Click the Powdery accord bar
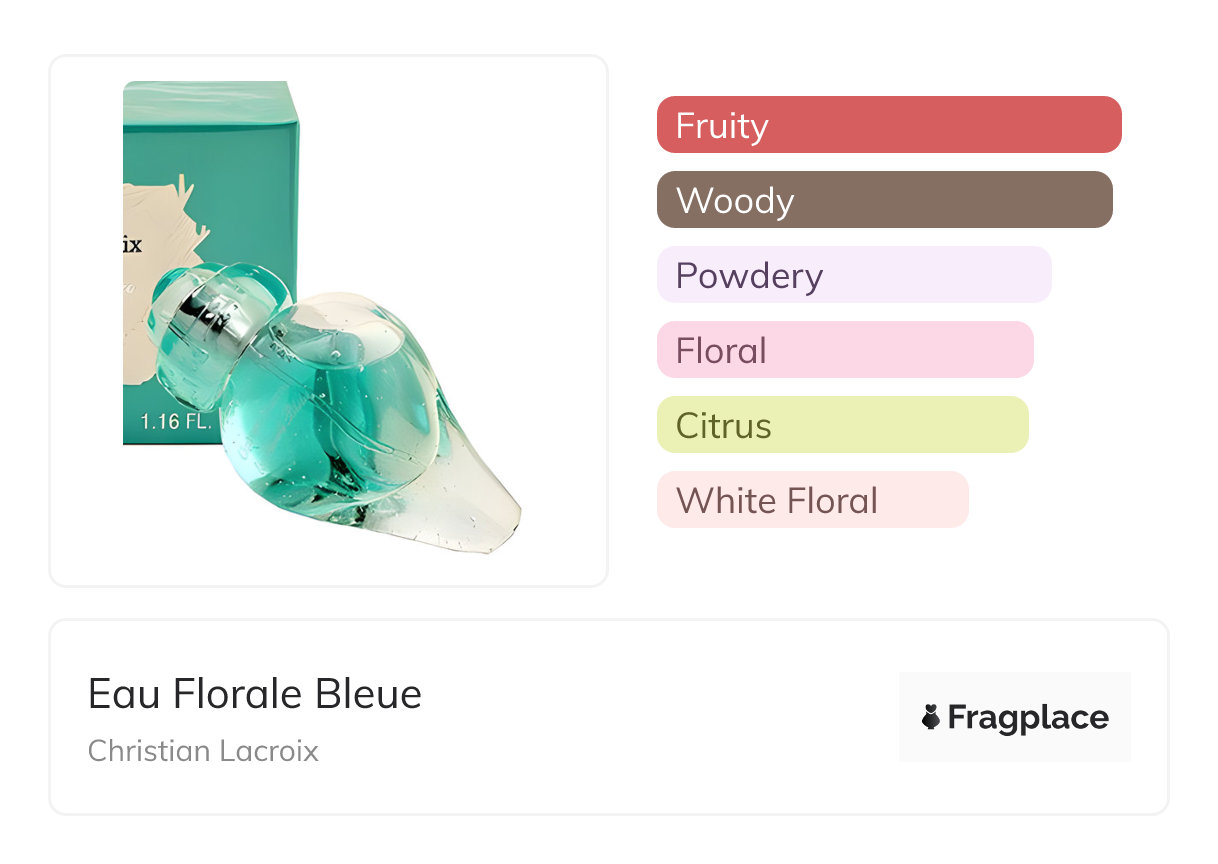Screen dimensions: 1218x864 [854, 275]
